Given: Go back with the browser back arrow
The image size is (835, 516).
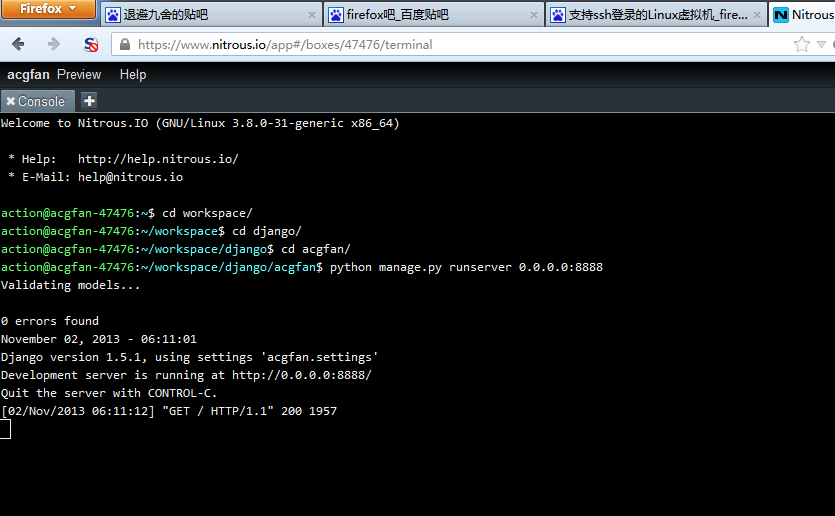Looking at the screenshot, I should 18,44.
